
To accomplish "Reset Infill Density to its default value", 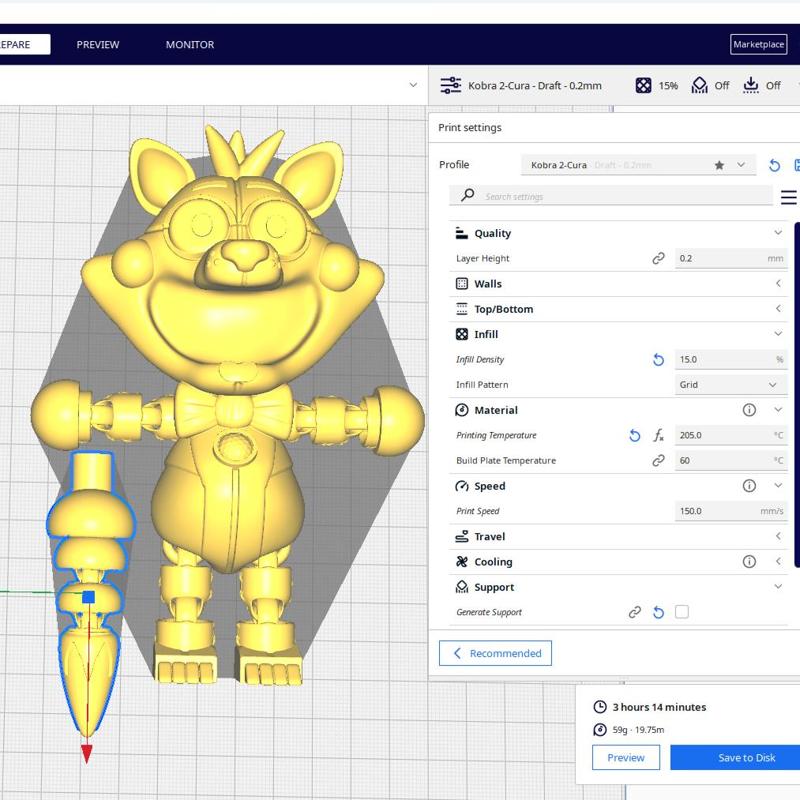I will [x=658, y=359].
